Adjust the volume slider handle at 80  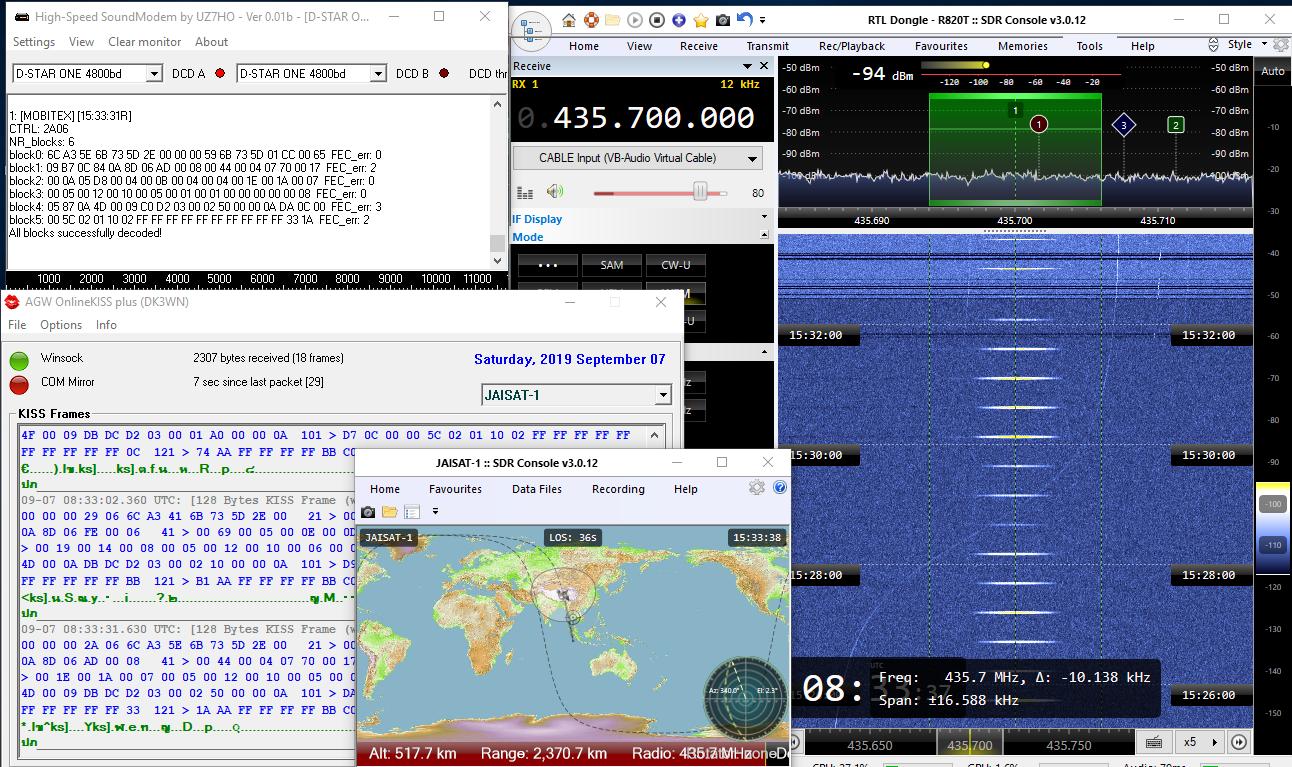(x=700, y=192)
